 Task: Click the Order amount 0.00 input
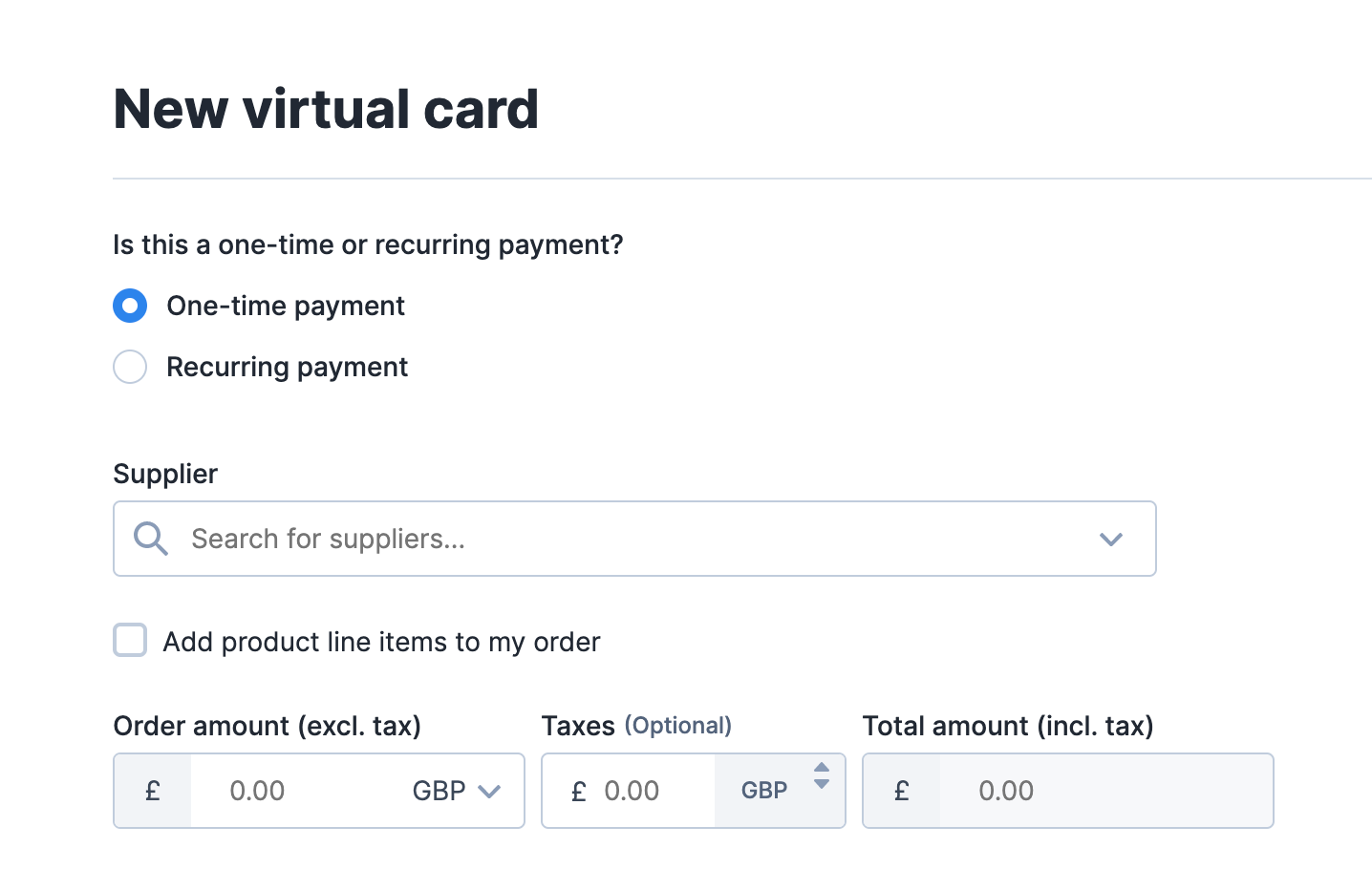(277, 791)
